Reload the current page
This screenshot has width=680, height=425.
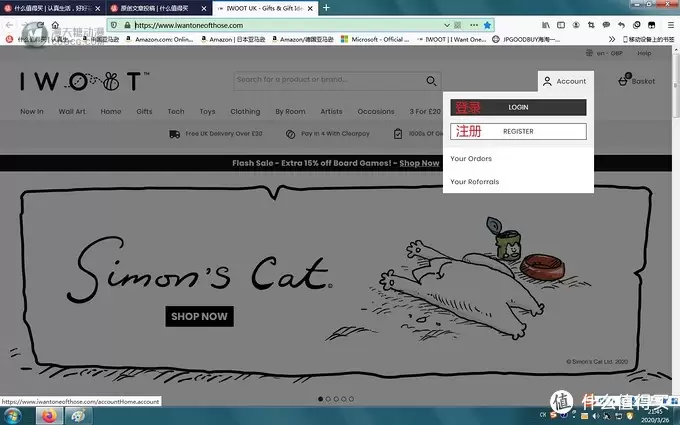pyautogui.click(x=40, y=25)
